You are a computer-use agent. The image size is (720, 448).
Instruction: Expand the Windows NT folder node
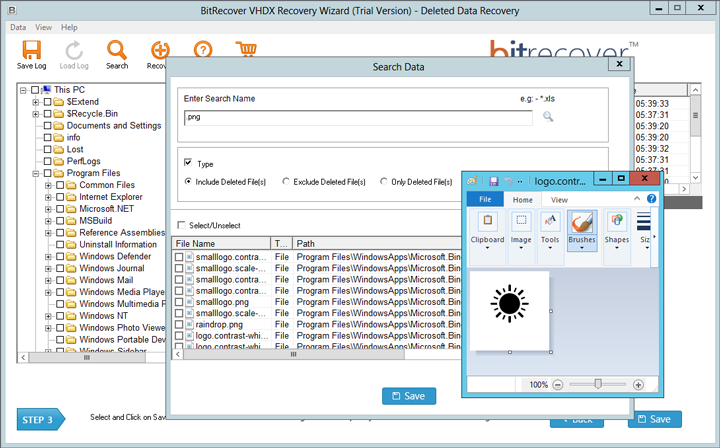[x=48, y=316]
